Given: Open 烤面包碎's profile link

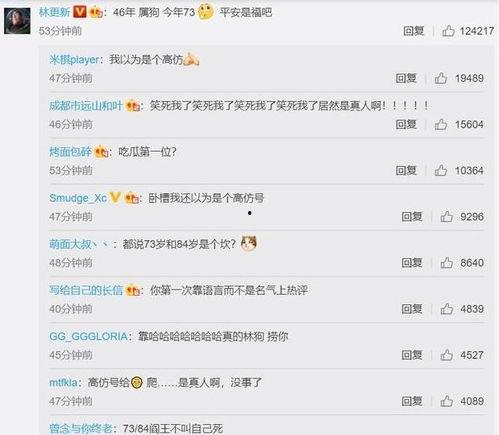Looking at the screenshot, I should pyautogui.click(x=70, y=152).
